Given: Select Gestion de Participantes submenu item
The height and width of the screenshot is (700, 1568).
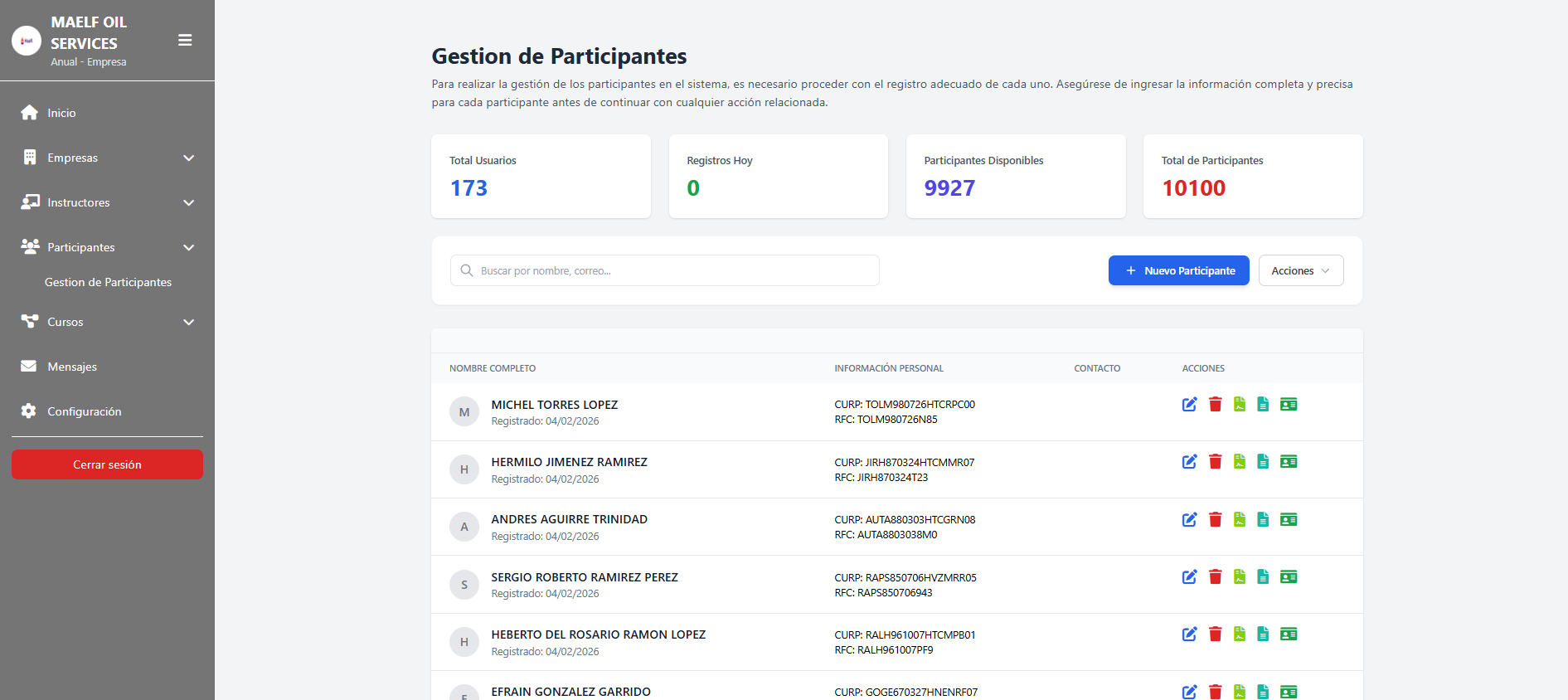Looking at the screenshot, I should click(108, 283).
